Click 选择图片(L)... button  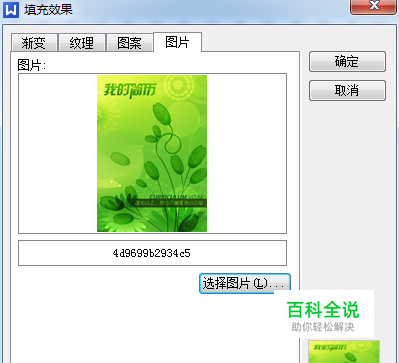tap(245, 284)
